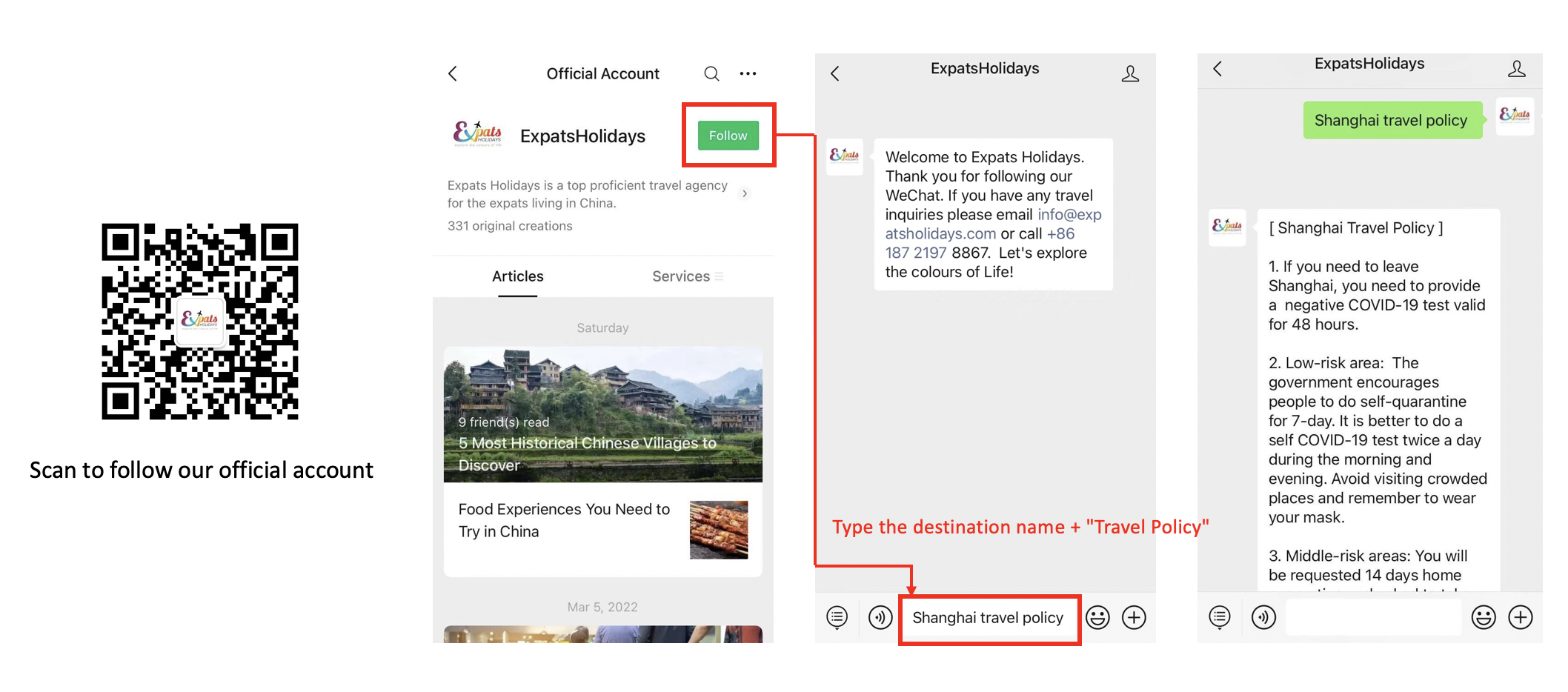This screenshot has width=1568, height=692.
Task: Tap the green Shanghai travel policy bubble
Action: tap(1393, 120)
